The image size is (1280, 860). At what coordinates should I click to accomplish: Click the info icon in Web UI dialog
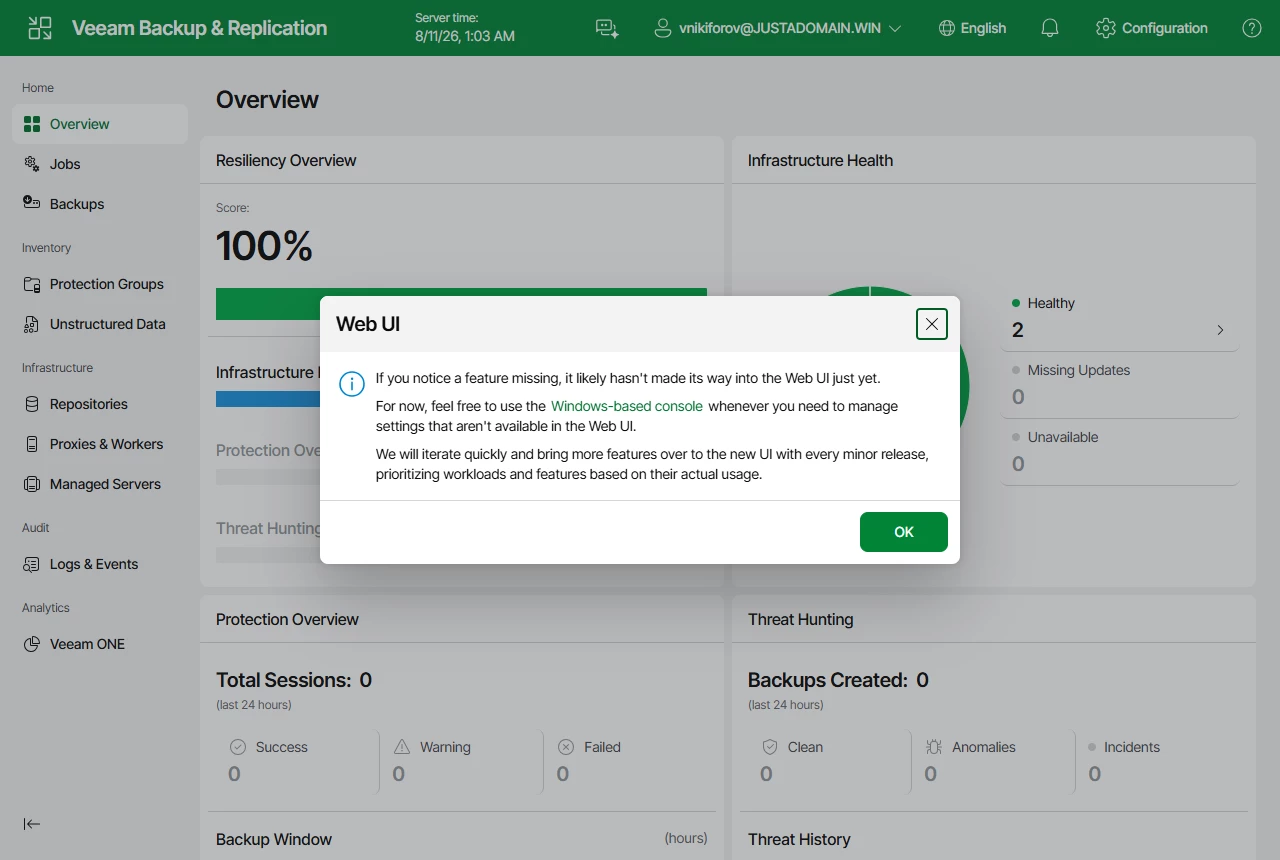pyautogui.click(x=352, y=384)
